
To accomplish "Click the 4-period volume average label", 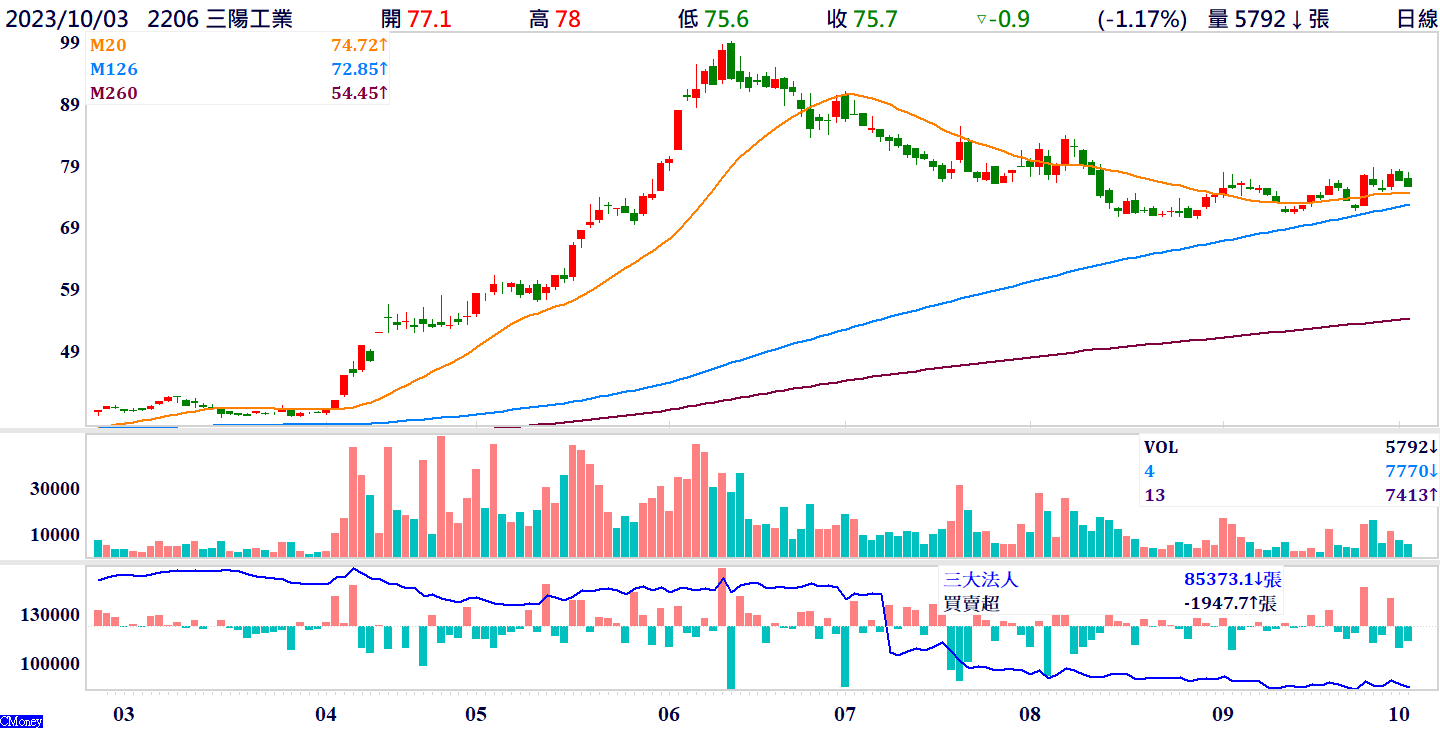I will pos(1149,471).
